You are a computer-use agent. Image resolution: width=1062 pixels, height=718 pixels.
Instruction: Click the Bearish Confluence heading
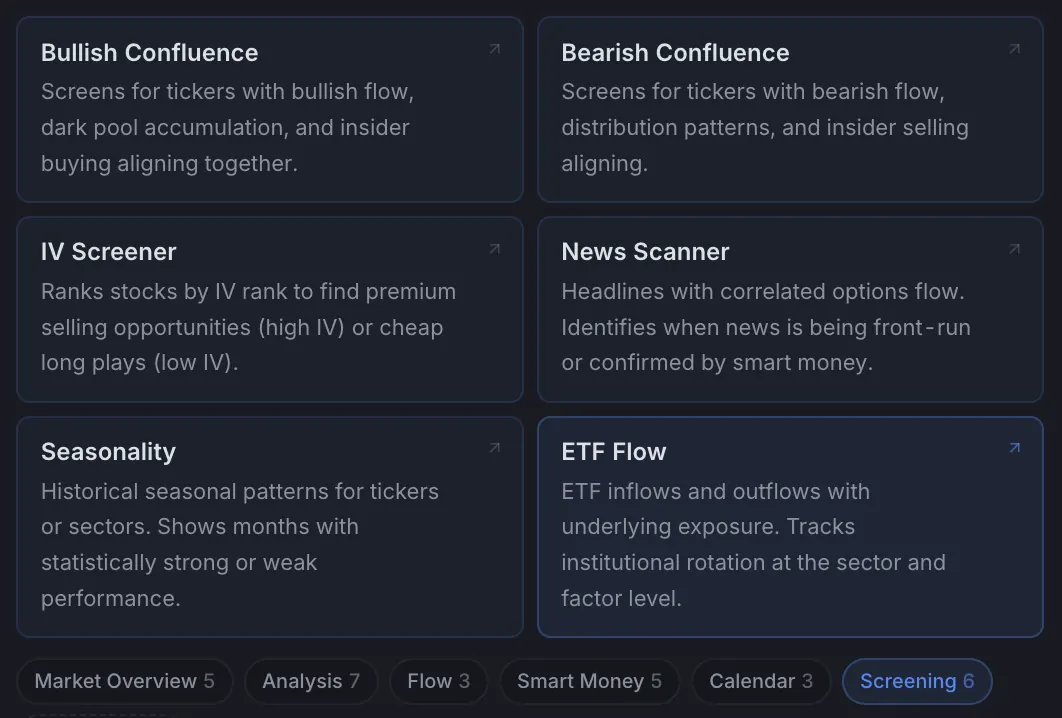(x=675, y=53)
